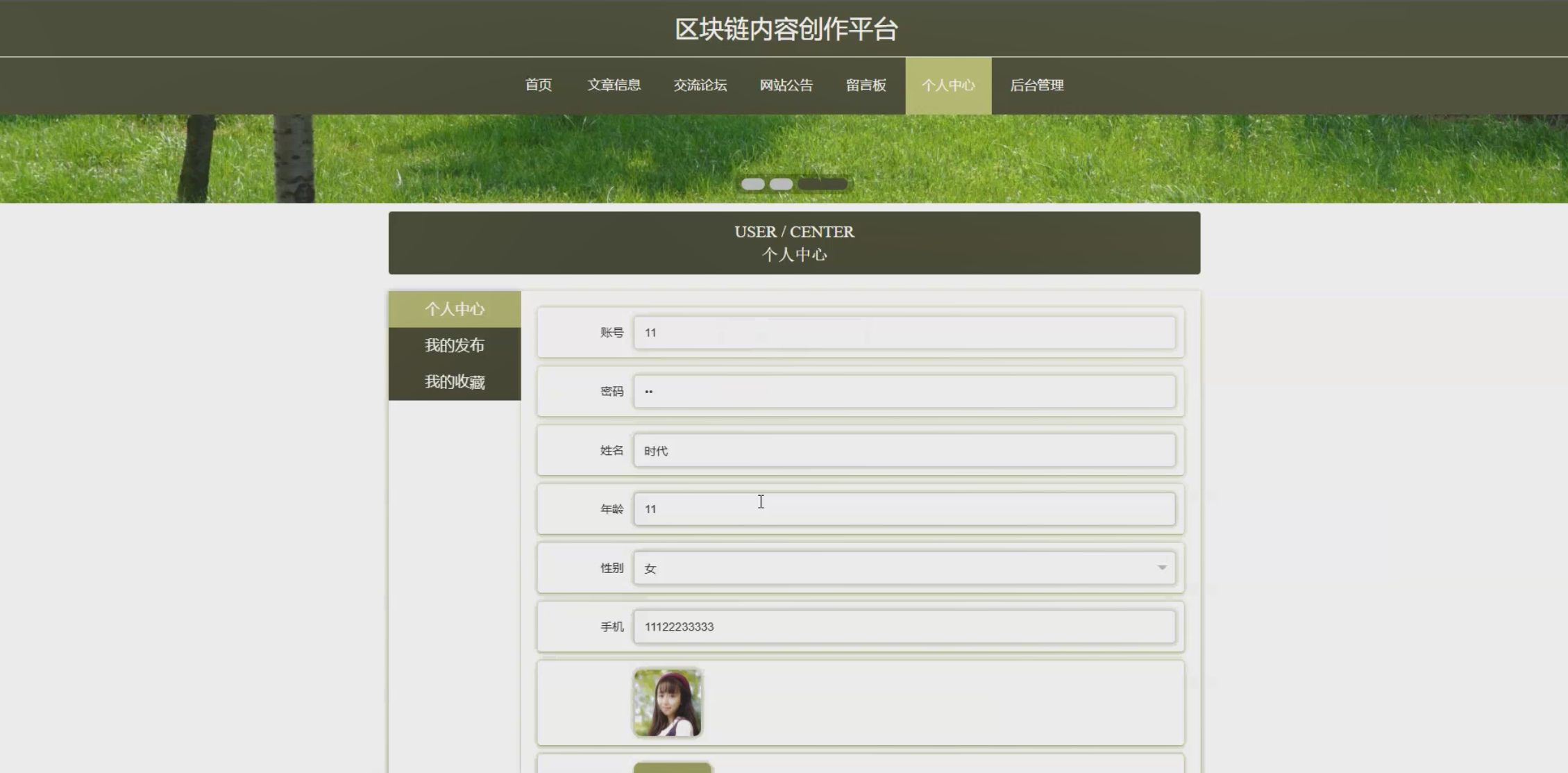This screenshot has width=1568, height=773.
Task: Open the 留言板 page
Action: [866, 85]
